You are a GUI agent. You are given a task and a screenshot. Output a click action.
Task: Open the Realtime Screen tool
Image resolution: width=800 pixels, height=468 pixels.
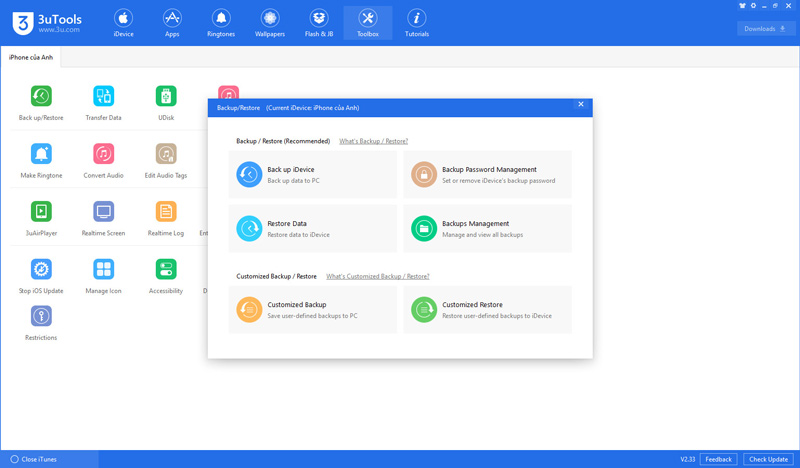click(x=104, y=211)
